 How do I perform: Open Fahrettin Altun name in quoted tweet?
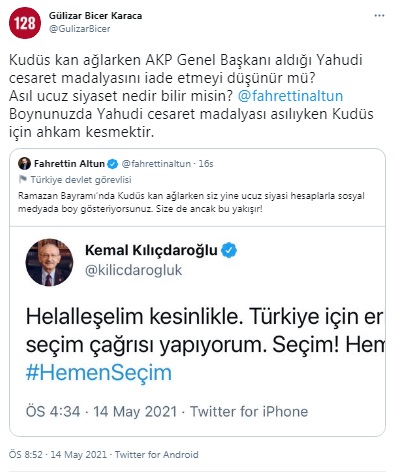click(69, 164)
